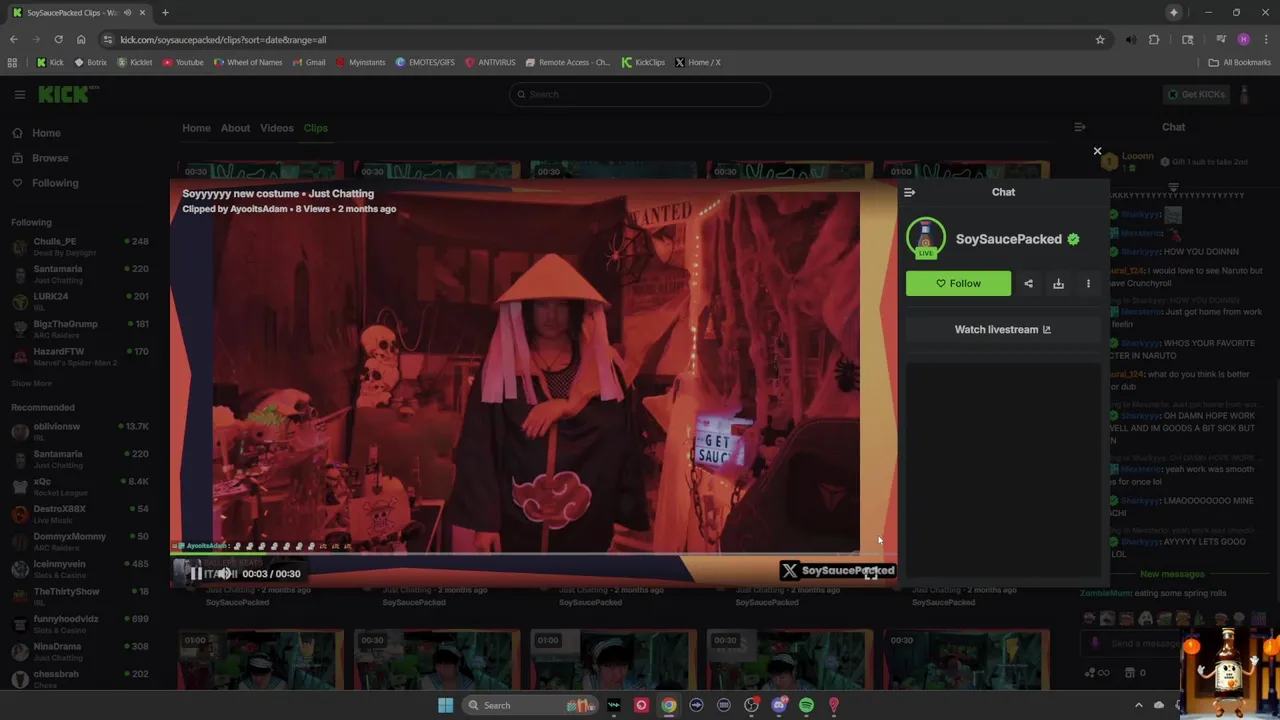Share the clip

(1028, 283)
